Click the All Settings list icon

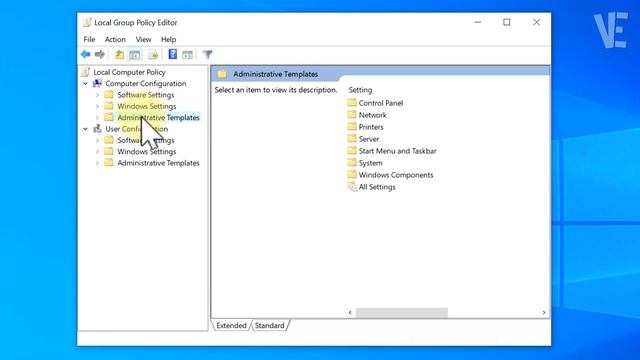(352, 187)
